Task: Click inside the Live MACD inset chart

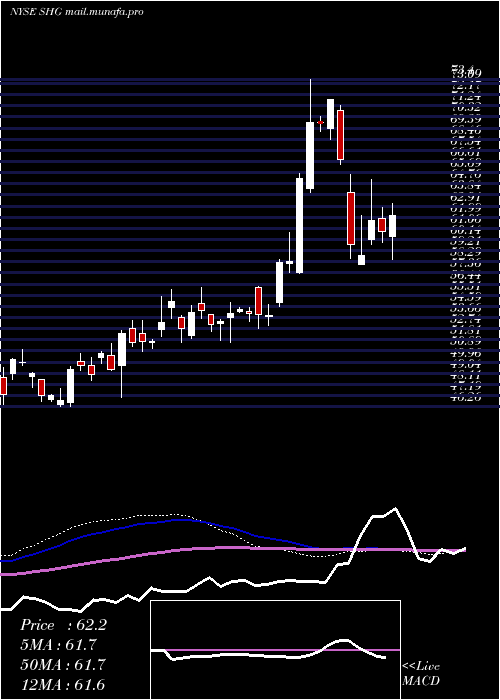Action: point(275,650)
